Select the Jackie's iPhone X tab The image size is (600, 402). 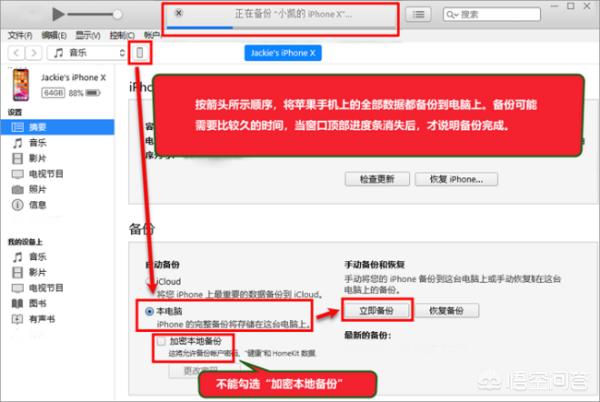[283, 53]
